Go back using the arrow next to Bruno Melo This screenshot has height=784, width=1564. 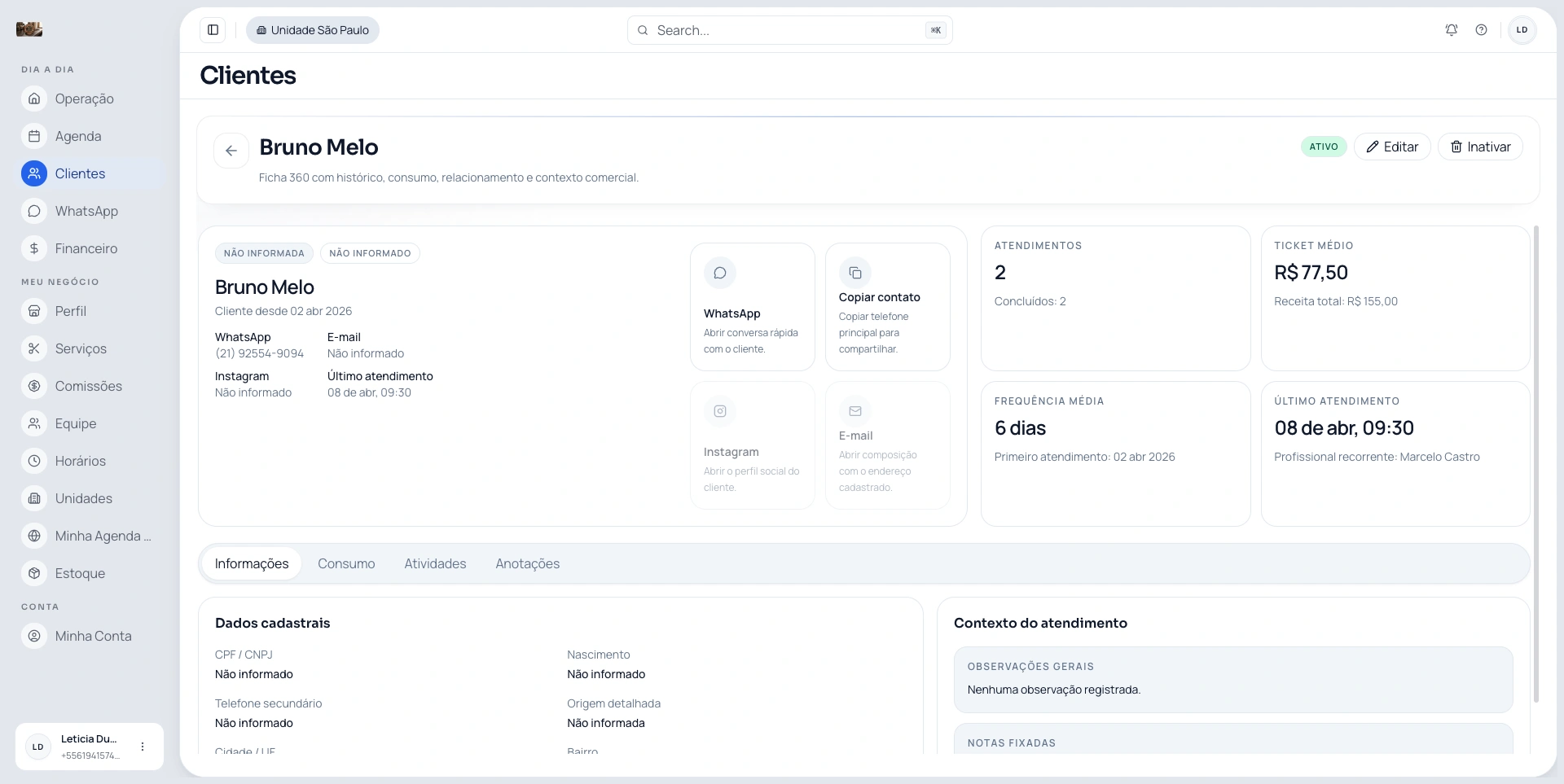[231, 151]
